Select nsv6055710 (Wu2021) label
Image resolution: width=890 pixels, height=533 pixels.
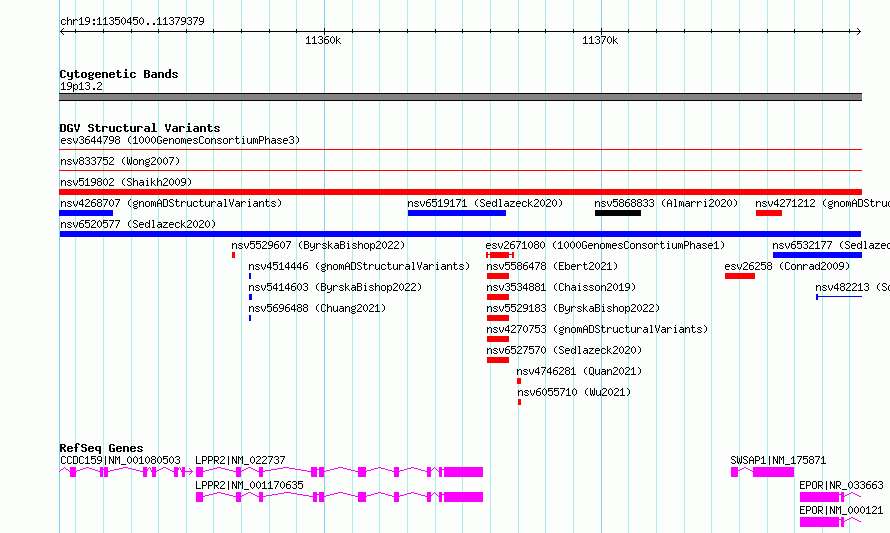574,392
